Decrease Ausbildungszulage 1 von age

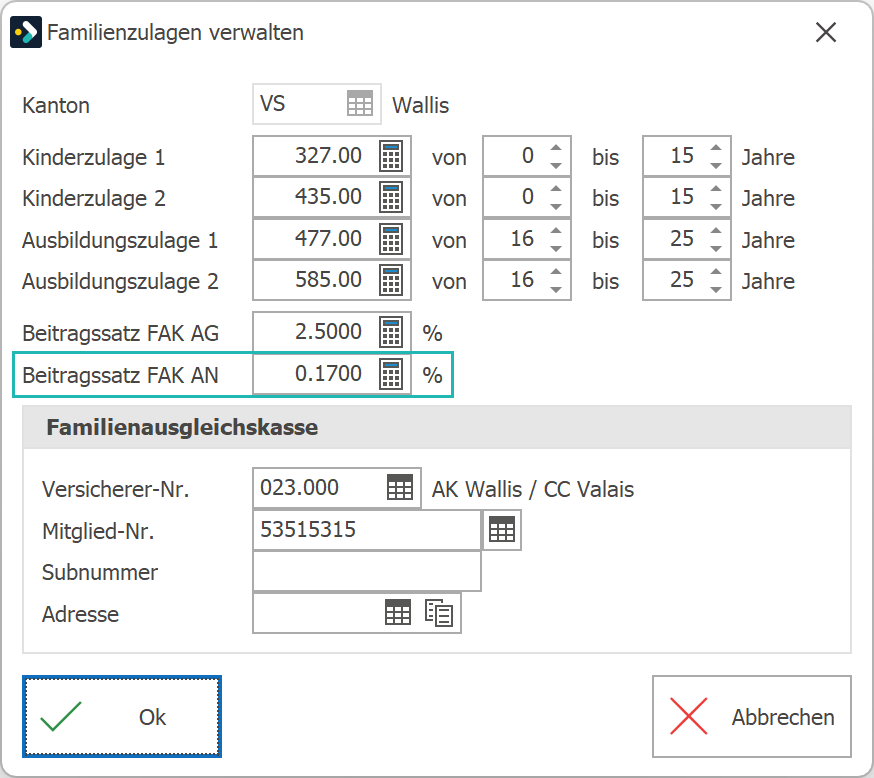(556, 249)
